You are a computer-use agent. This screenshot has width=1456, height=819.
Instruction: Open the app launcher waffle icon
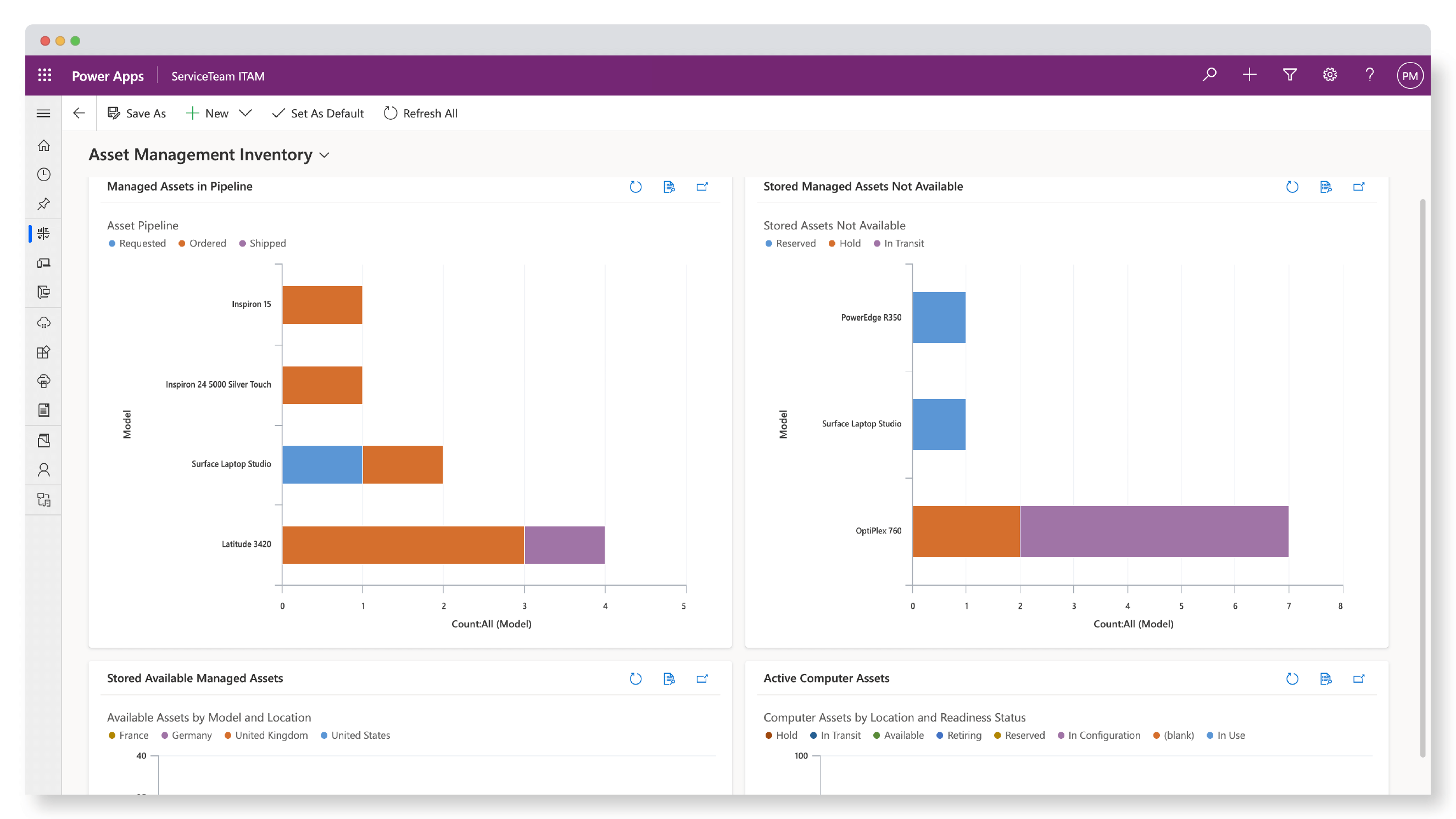pyautogui.click(x=44, y=75)
